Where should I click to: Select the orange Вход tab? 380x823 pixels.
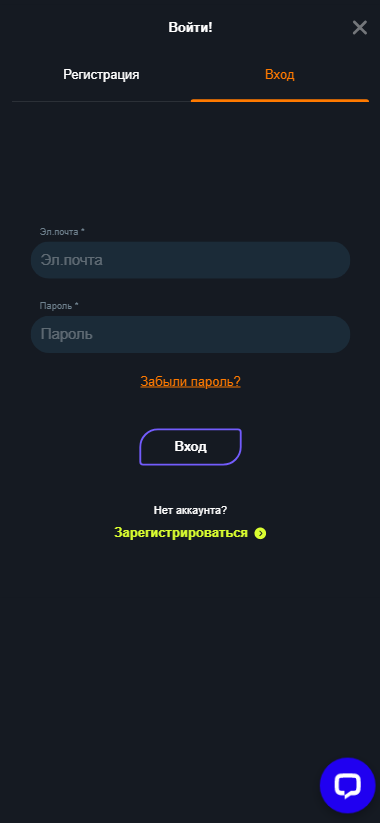[x=280, y=75]
